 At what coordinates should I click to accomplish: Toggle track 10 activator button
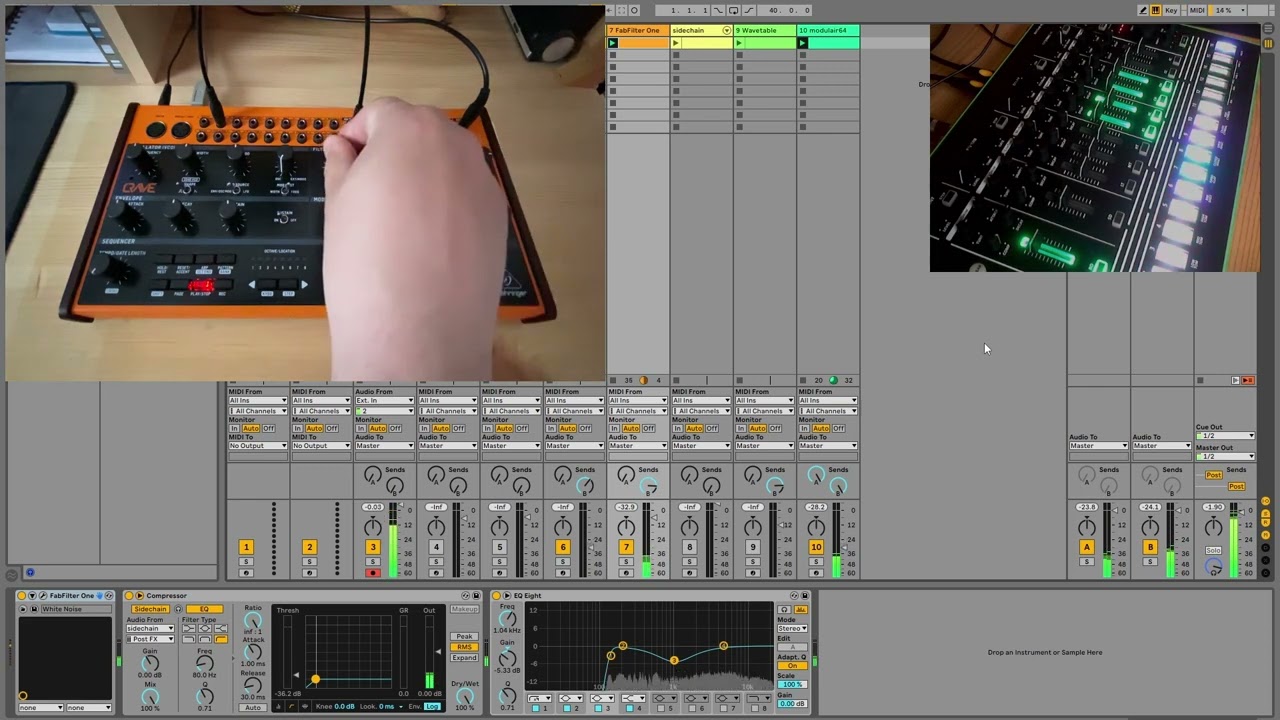pos(816,547)
